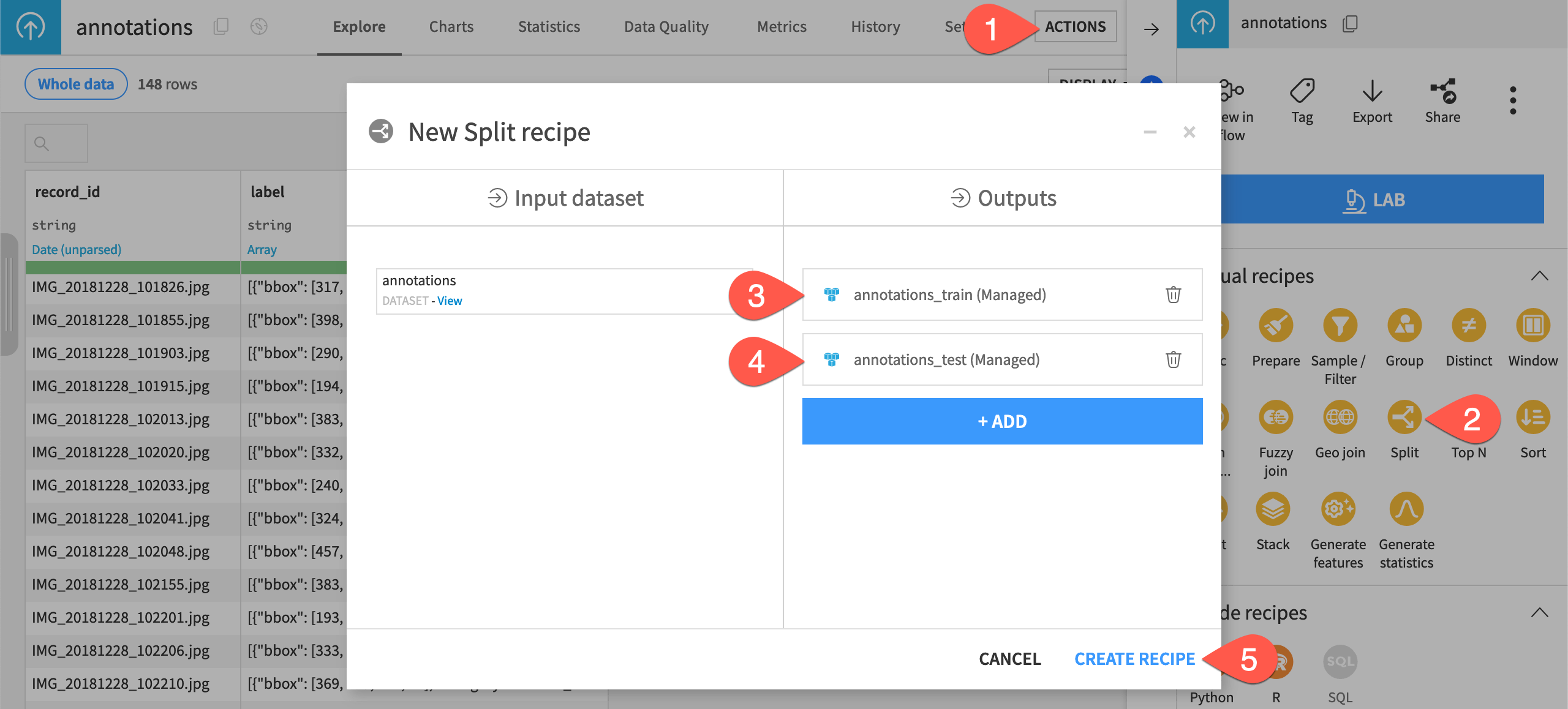1568x709 pixels.
Task: Open the Statistics tab
Action: (549, 27)
